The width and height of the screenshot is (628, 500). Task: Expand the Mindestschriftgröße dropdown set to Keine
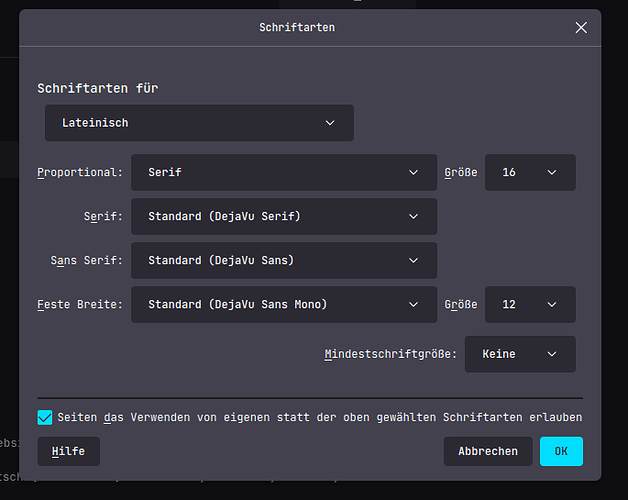[520, 354]
